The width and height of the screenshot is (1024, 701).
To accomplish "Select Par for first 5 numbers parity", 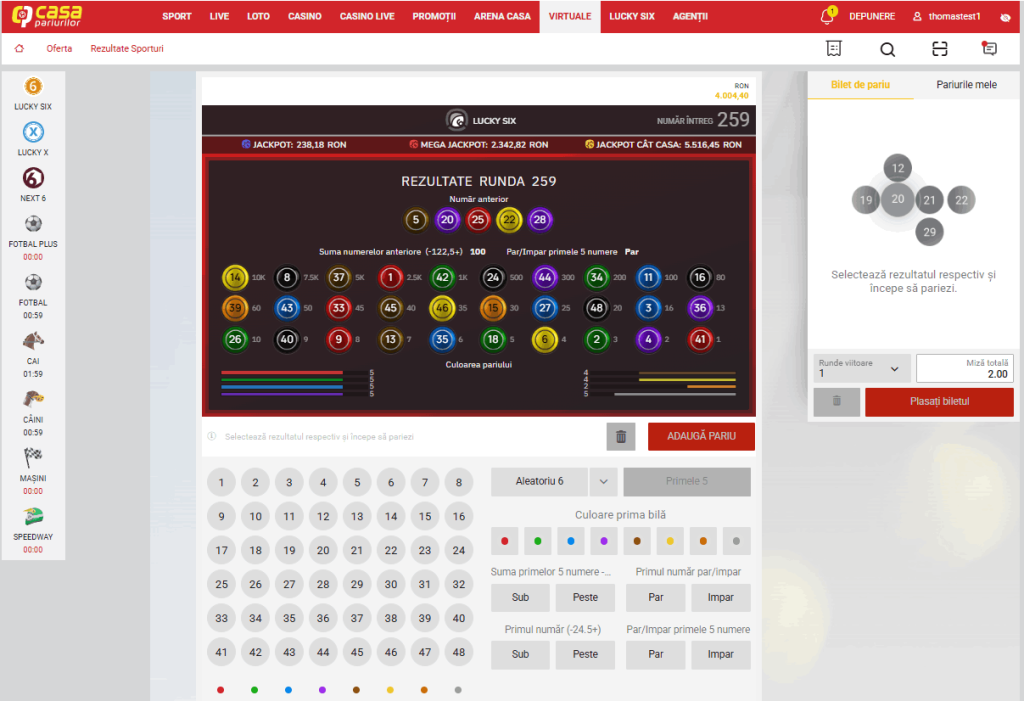I will coord(656,655).
